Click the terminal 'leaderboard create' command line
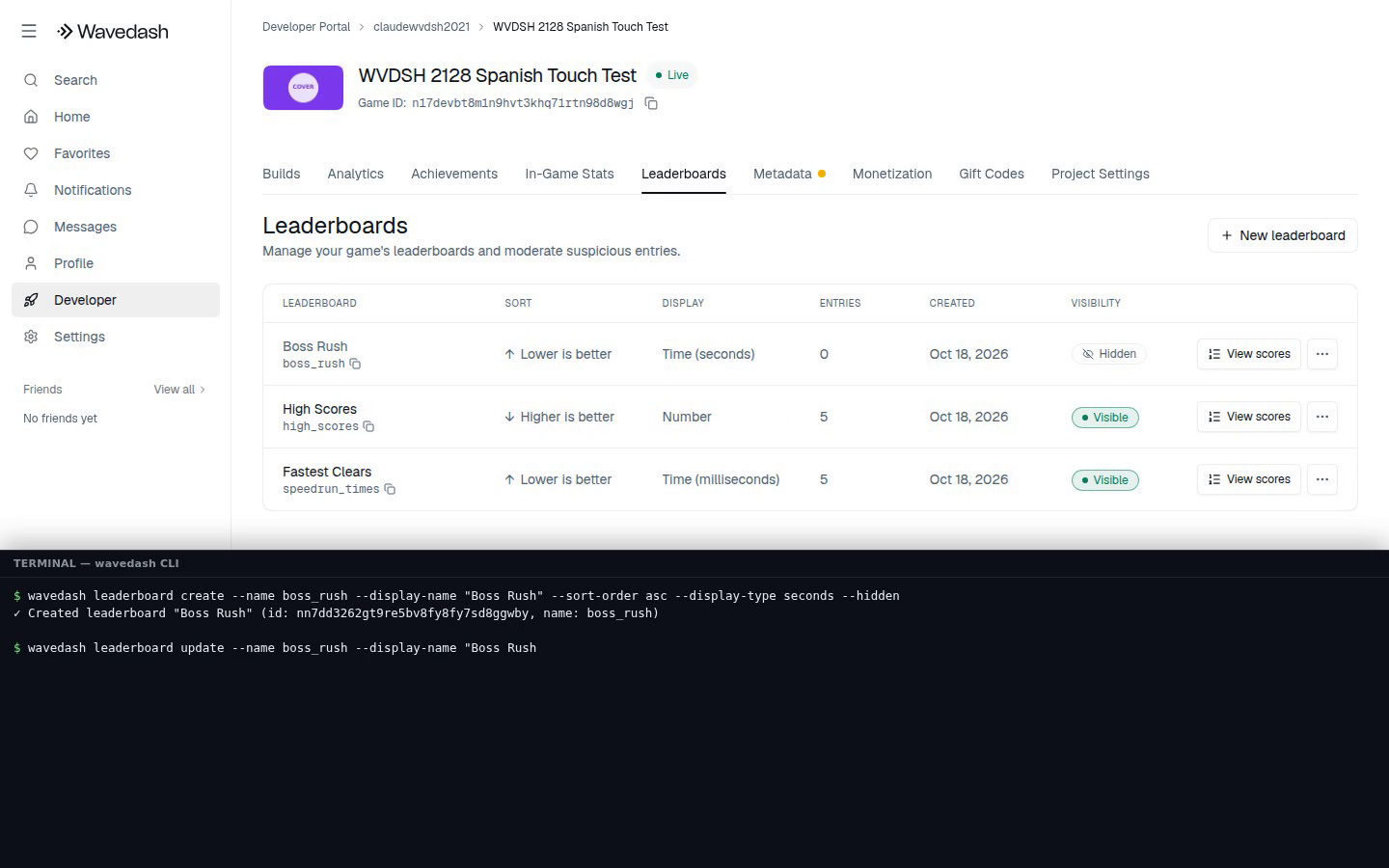 click(456, 596)
